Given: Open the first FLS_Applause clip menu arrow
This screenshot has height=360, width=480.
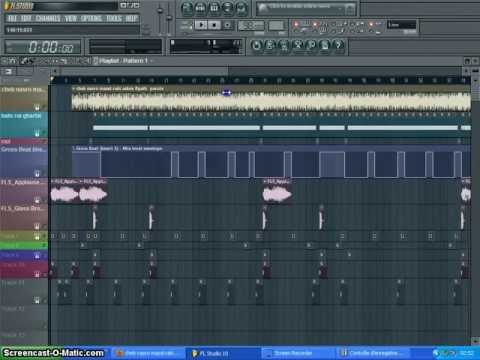Looking at the screenshot, I should click(x=53, y=182).
